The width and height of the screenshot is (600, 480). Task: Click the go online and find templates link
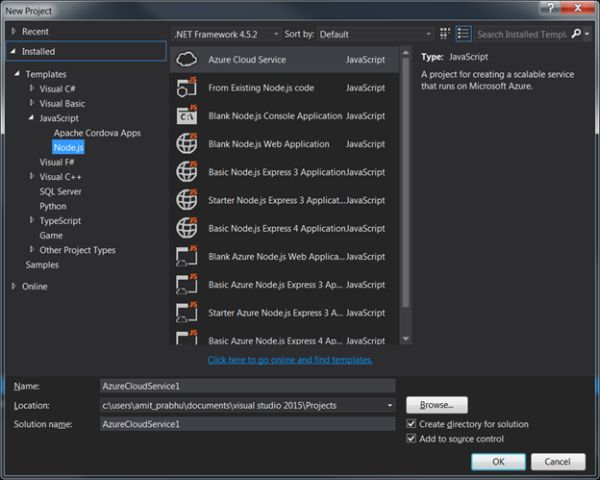[290, 360]
